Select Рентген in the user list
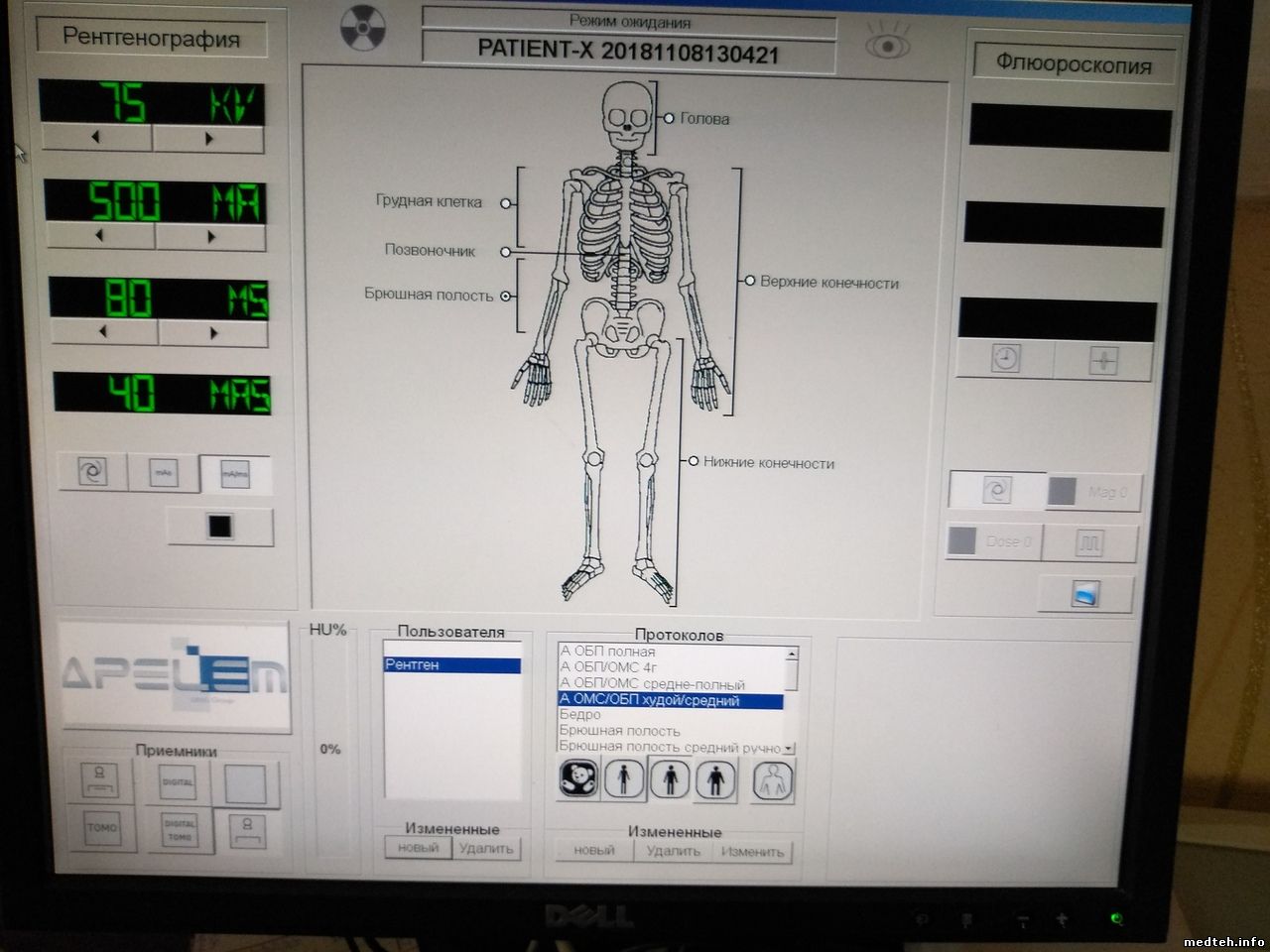1270x952 pixels. pyautogui.click(x=451, y=665)
